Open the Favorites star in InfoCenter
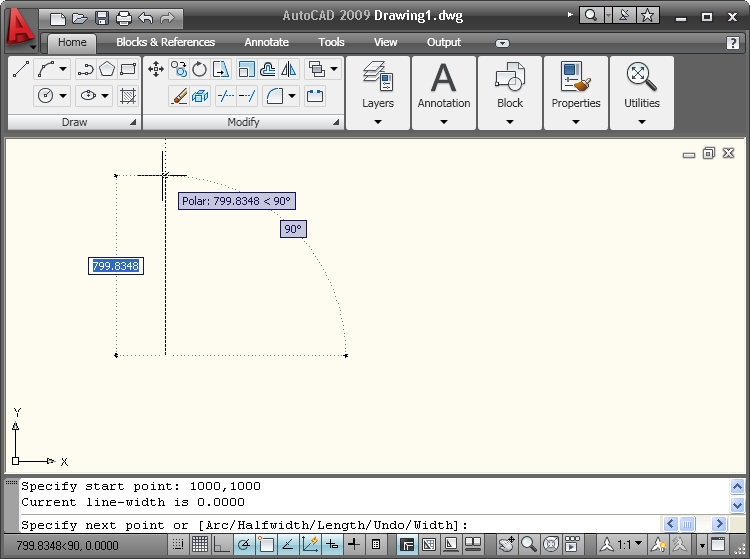This screenshot has height=559, width=750. pyautogui.click(x=648, y=15)
